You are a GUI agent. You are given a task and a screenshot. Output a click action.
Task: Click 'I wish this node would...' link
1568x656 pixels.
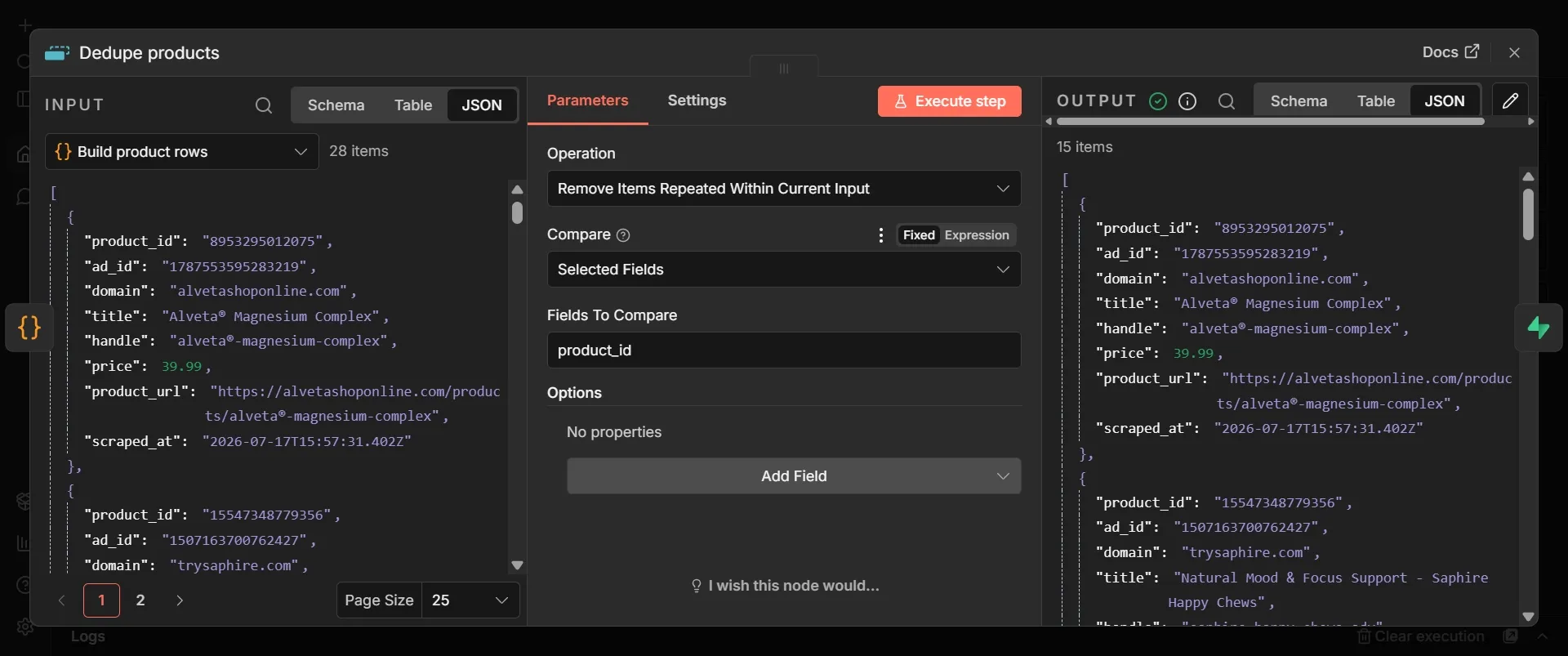794,586
